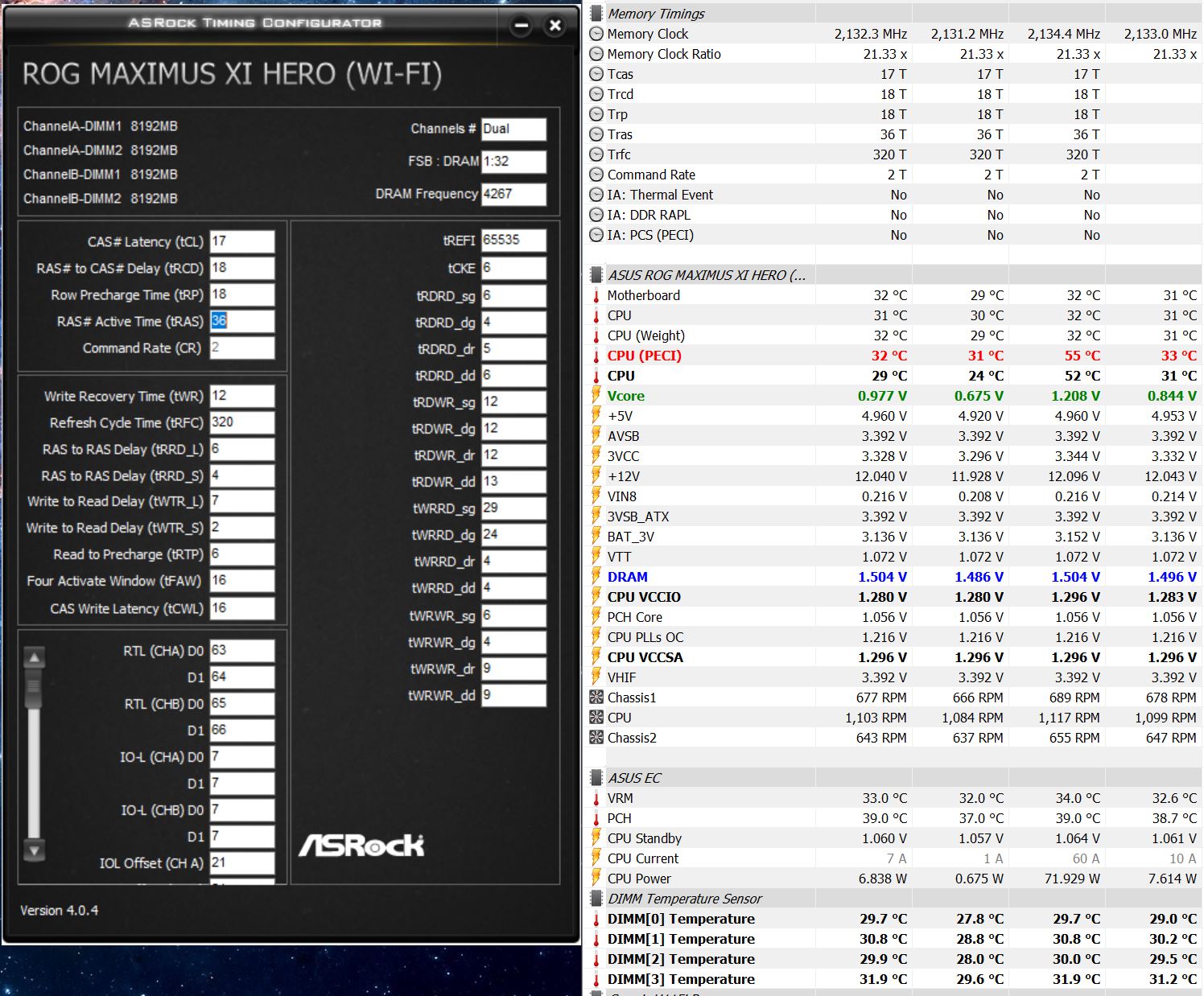
Task: Select the Four Activate Window (tFAW) field
Action: 242,581
